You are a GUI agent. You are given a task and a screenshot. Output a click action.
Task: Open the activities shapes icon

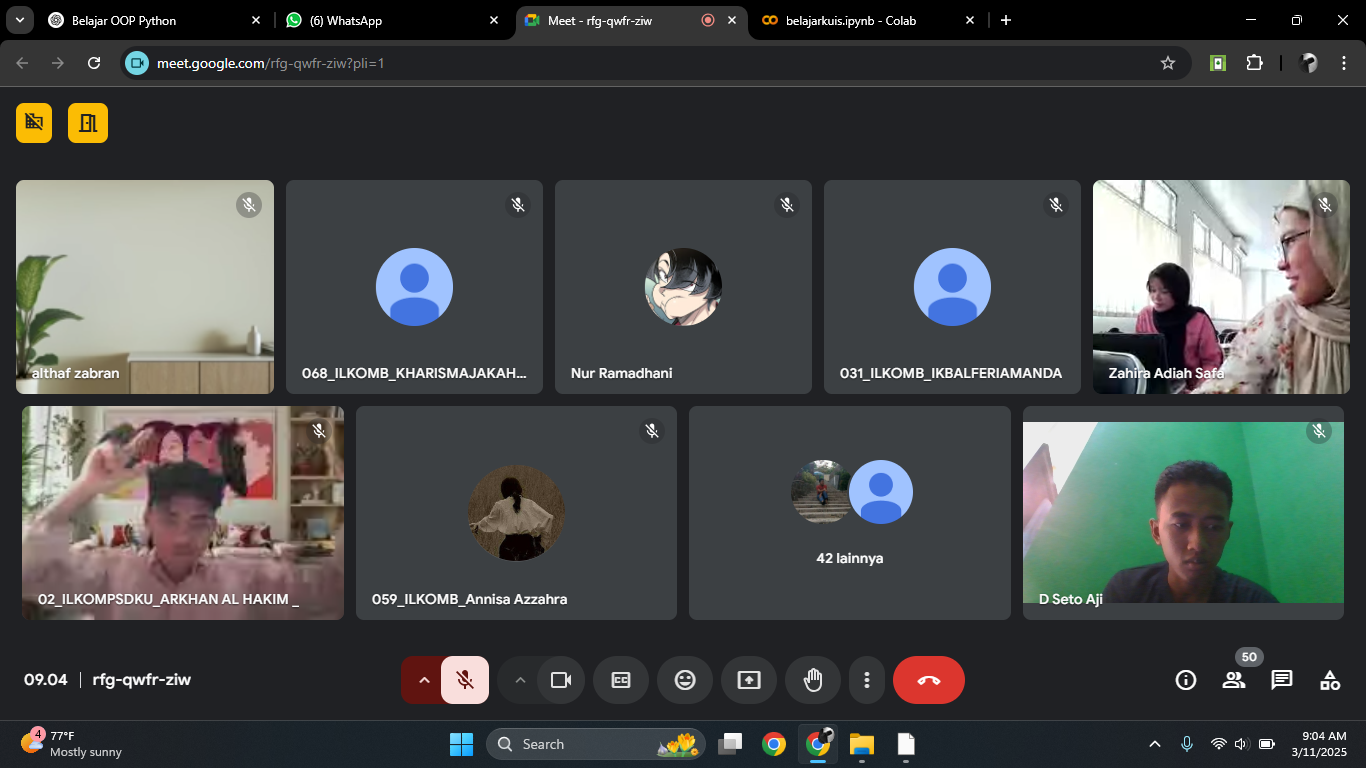(1329, 680)
